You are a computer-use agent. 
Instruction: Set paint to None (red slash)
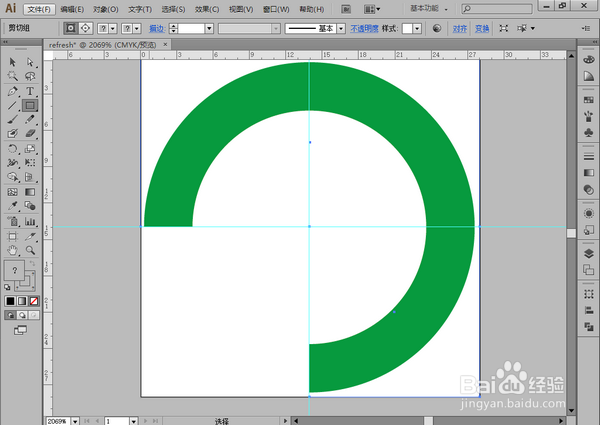click(x=34, y=301)
